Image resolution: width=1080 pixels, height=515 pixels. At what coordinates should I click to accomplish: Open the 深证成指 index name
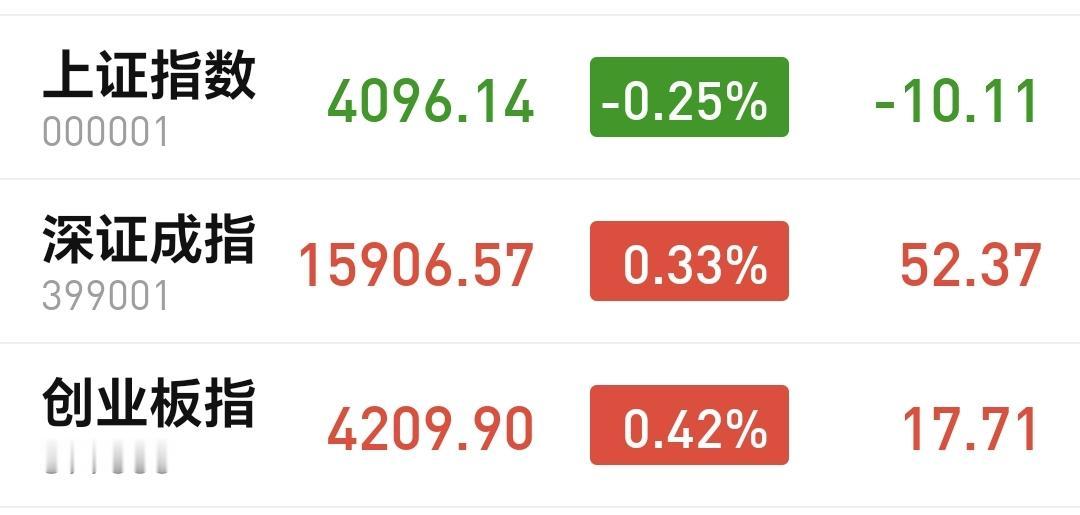click(x=149, y=239)
